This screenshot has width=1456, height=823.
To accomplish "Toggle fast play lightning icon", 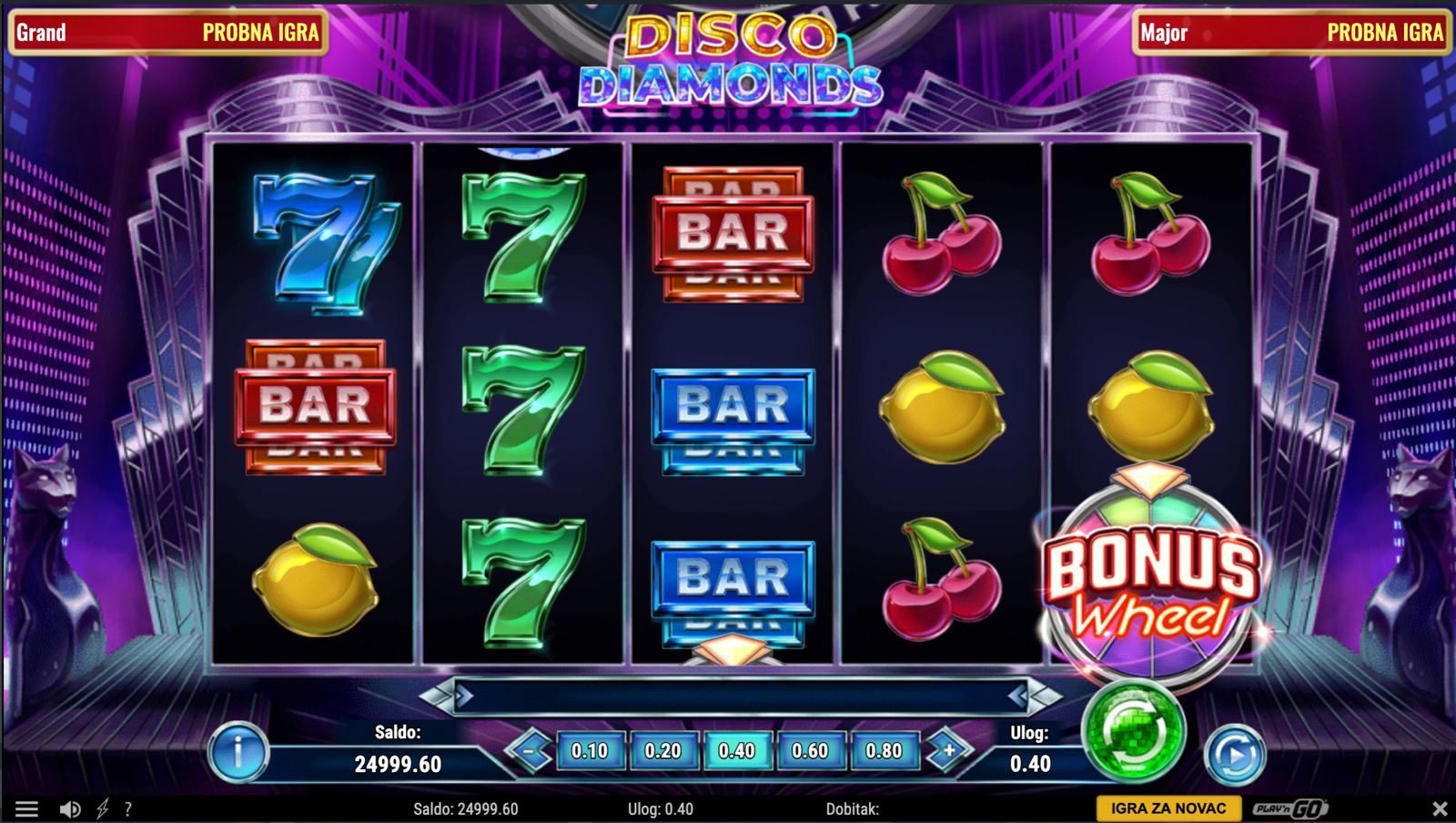I will coord(102,808).
